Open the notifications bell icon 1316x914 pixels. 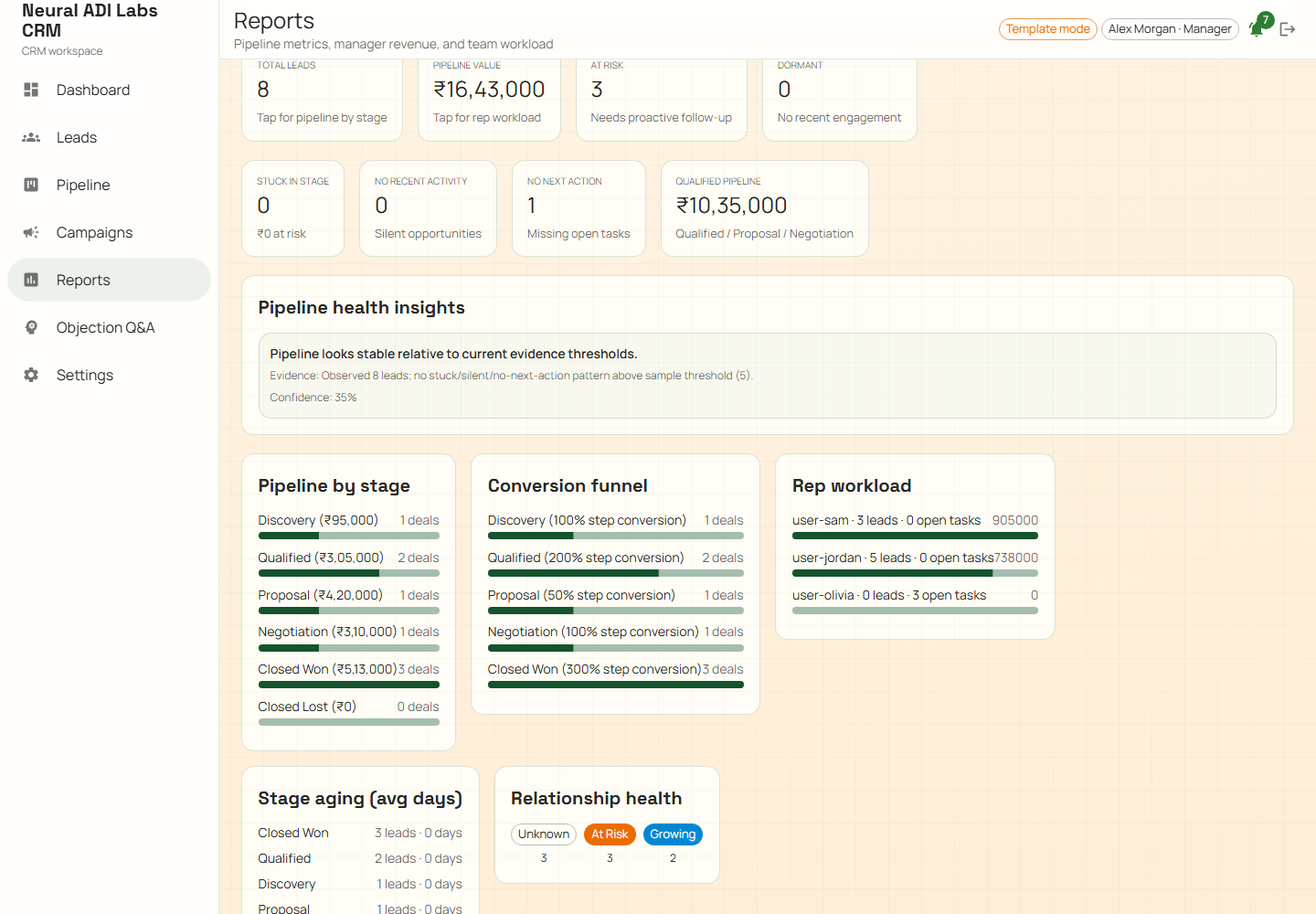point(1257,29)
